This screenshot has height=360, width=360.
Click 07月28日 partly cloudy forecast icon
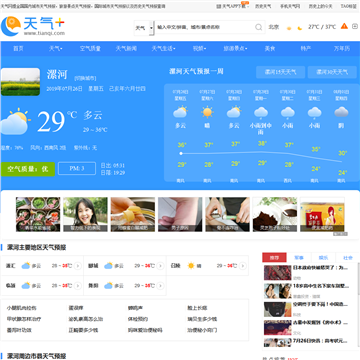234,112
